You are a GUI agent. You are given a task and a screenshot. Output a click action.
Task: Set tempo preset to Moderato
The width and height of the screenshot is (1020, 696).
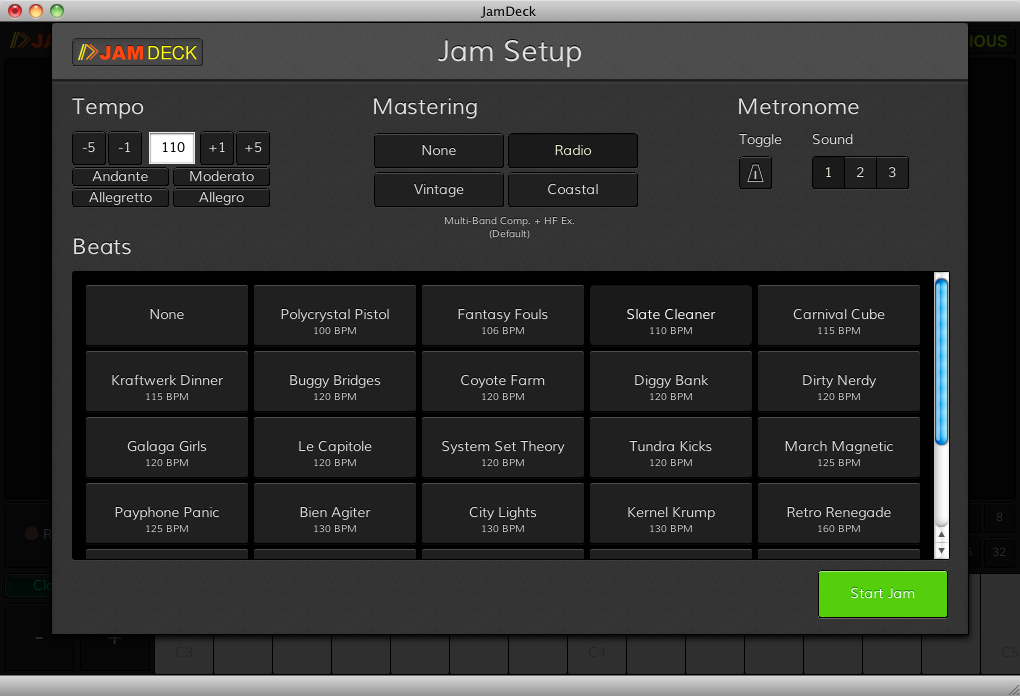[221, 176]
